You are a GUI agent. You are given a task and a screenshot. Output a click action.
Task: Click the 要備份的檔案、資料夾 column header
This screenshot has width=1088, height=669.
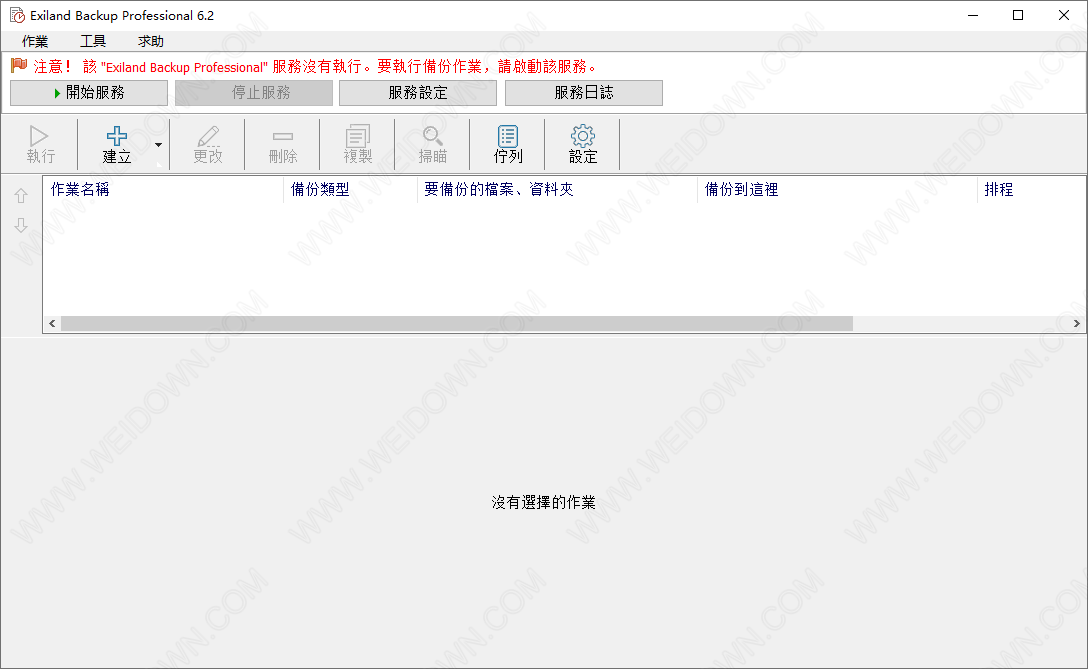(557, 189)
